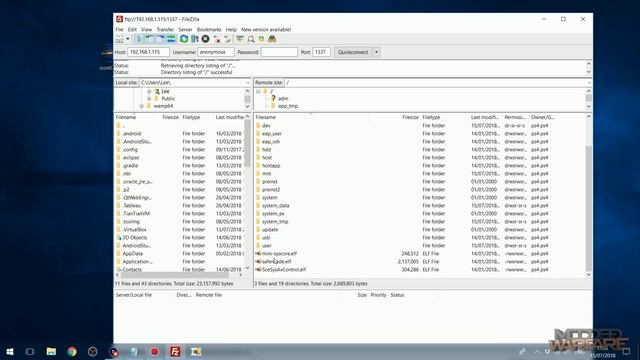Expand the Public folder in local tree
The image size is (640, 360).
(x=149, y=99)
